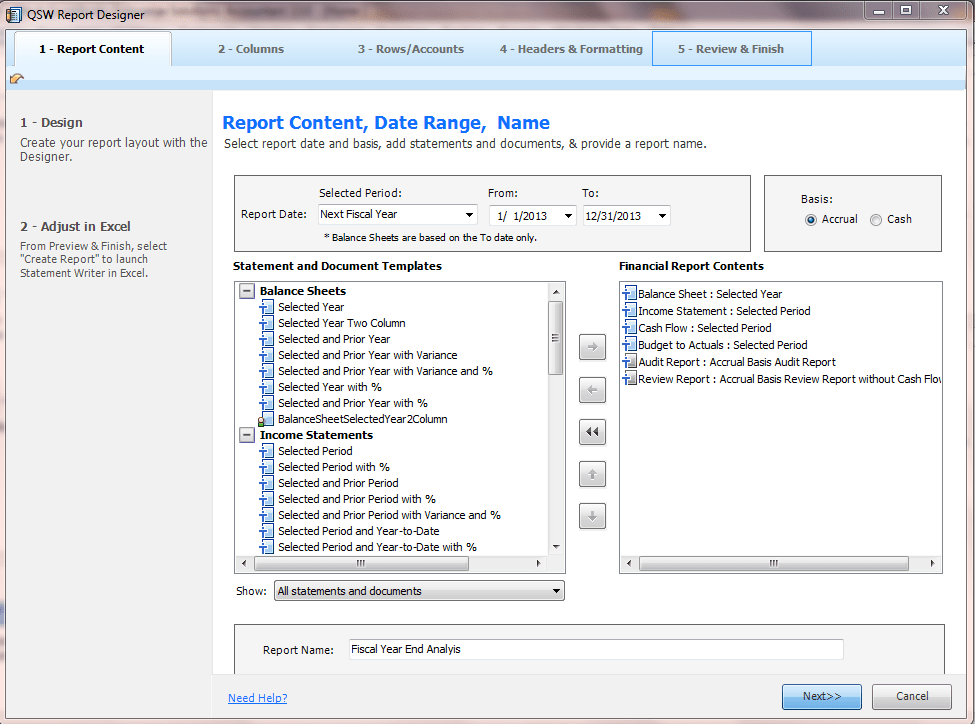
Task: Click the remove left arrow button
Action: coord(592,390)
